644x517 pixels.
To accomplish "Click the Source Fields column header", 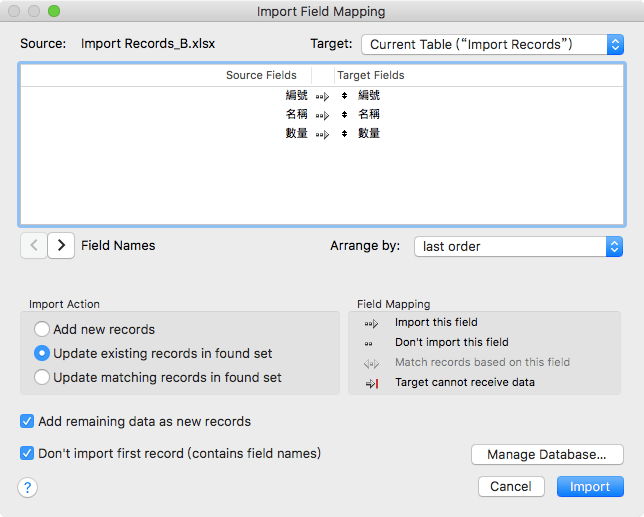I will click(x=261, y=75).
